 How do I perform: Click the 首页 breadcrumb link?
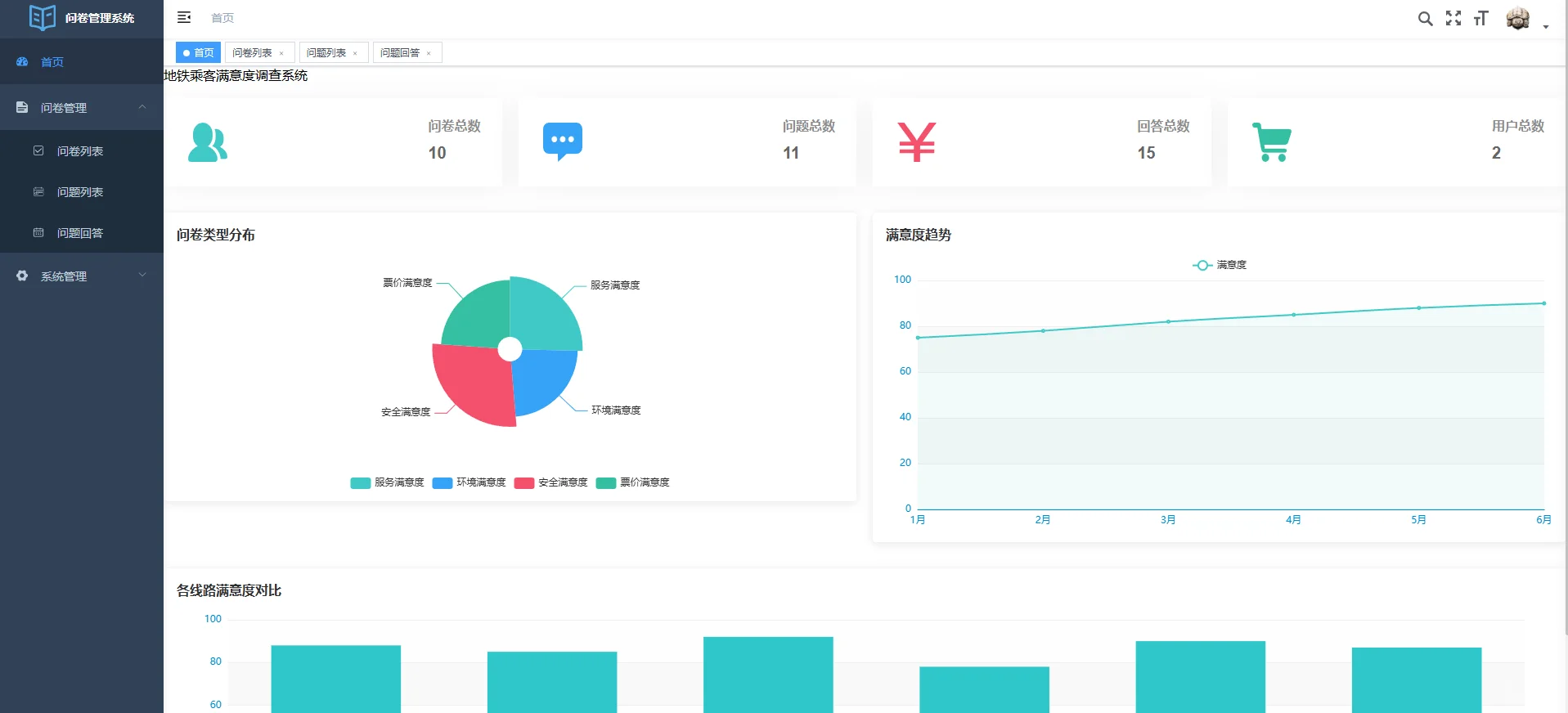(x=222, y=18)
